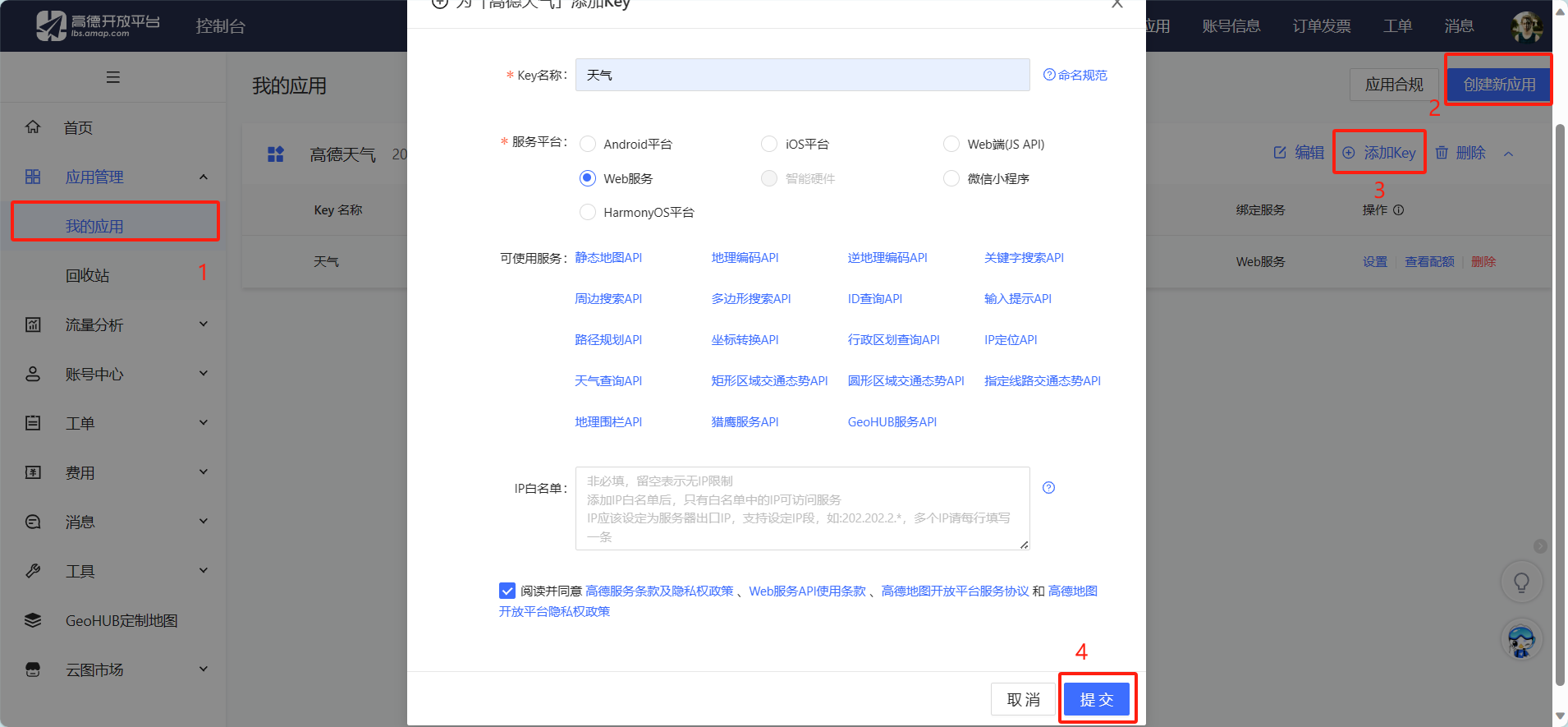The image size is (1568, 727).
Task: Toggle the sidebar hamburger menu icon
Action: pos(113,77)
